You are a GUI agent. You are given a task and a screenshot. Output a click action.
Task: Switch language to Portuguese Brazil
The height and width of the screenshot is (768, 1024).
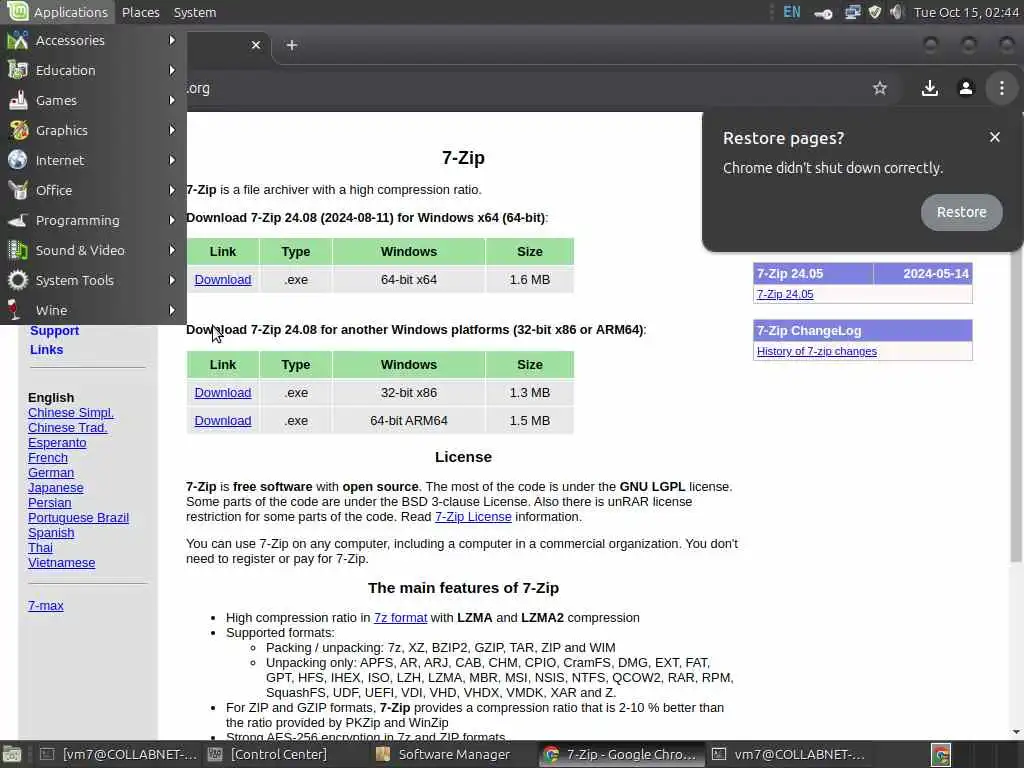click(x=78, y=518)
